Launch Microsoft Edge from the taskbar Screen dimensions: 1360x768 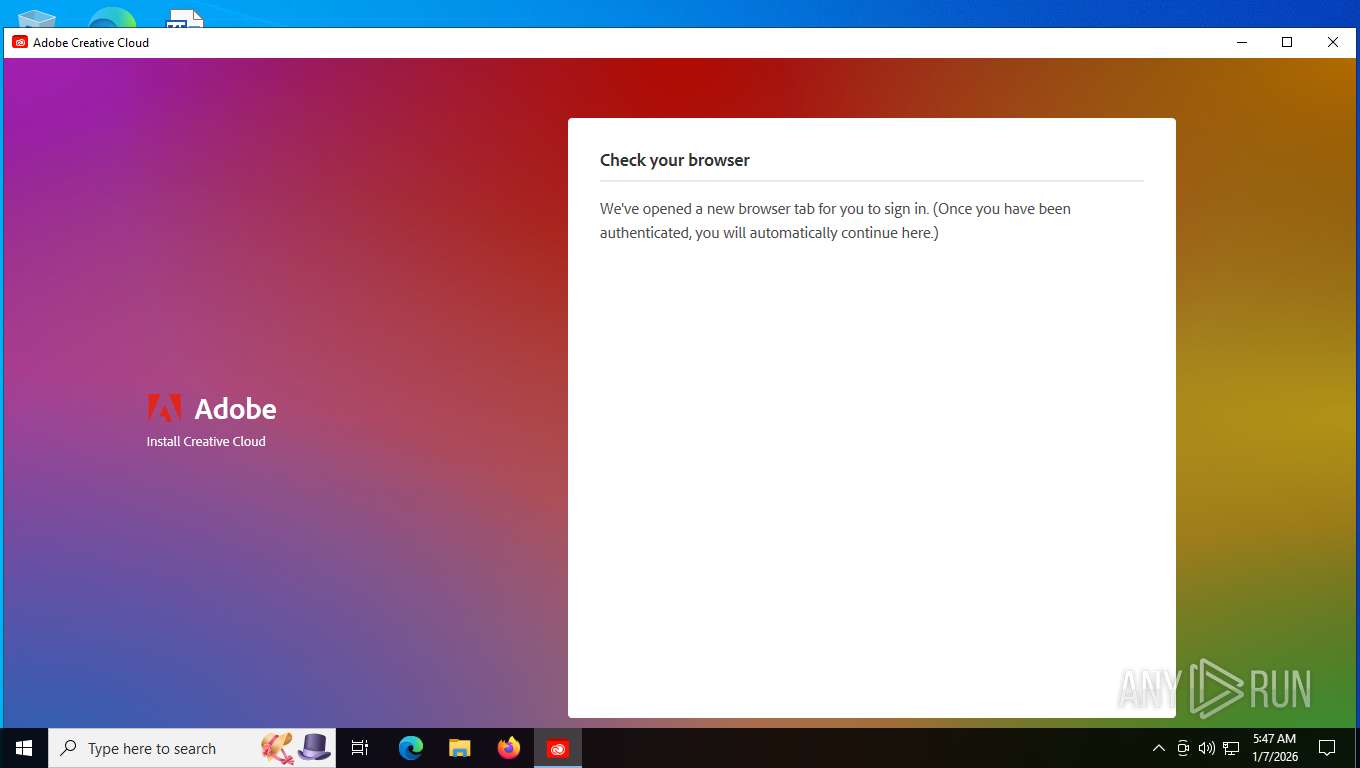pos(411,748)
